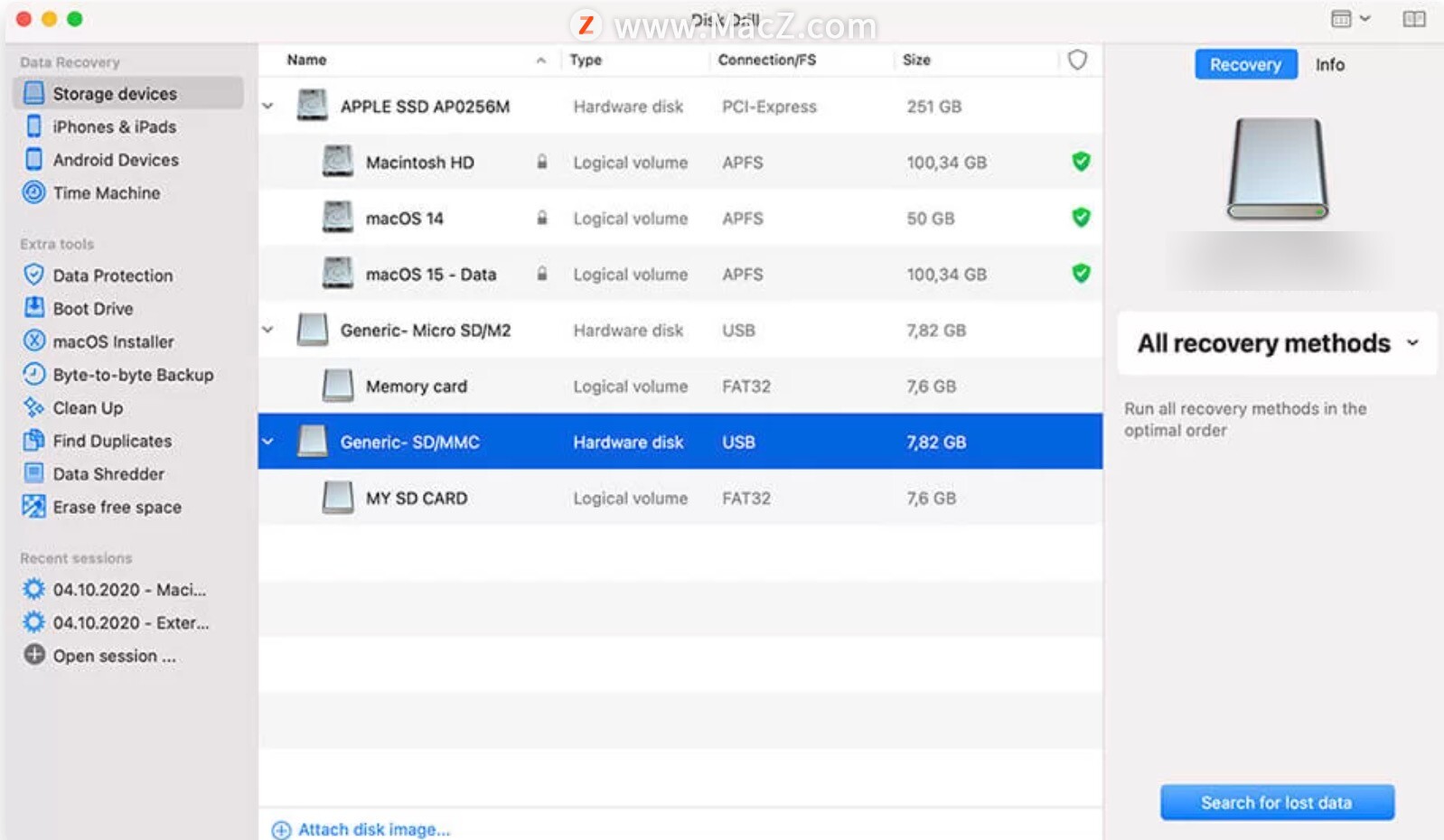The height and width of the screenshot is (840, 1444).
Task: Toggle protection shield for macOS 15 - Data
Action: click(1081, 274)
